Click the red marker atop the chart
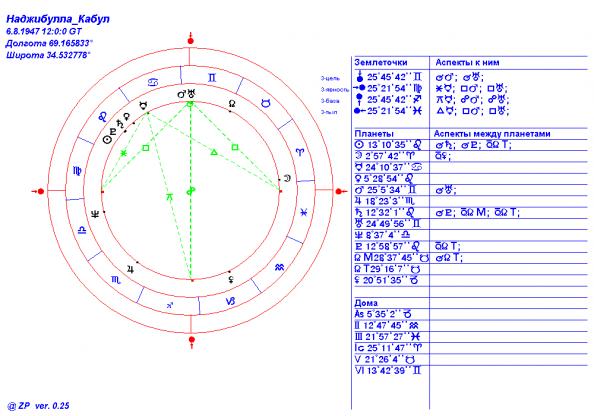Viewport: 594px width, 416px height. click(191, 39)
